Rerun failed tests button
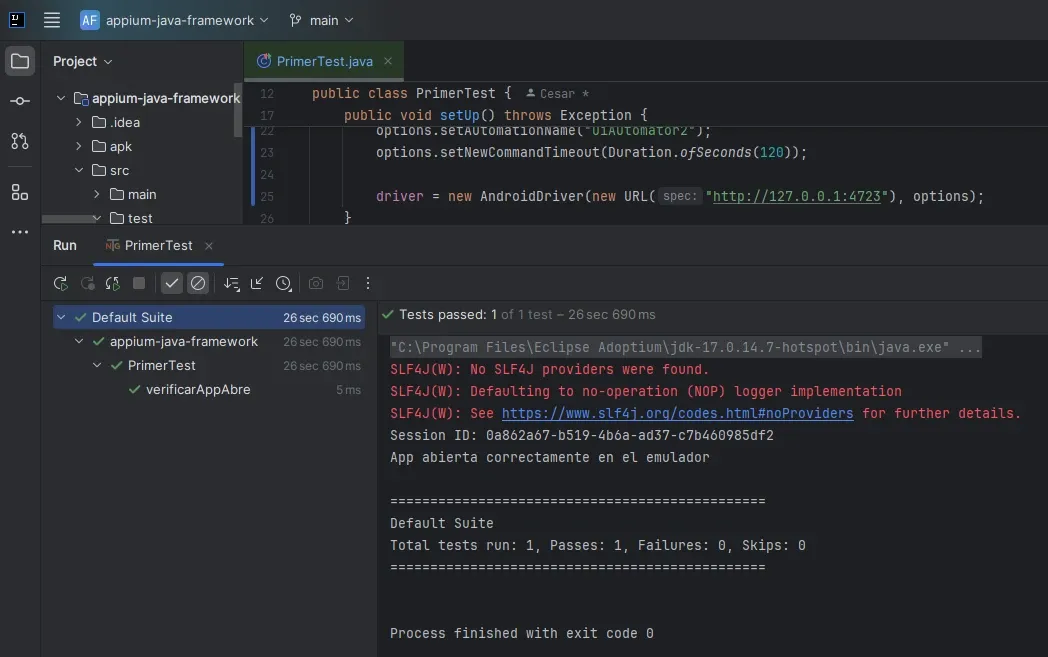1048x657 pixels. [87, 283]
